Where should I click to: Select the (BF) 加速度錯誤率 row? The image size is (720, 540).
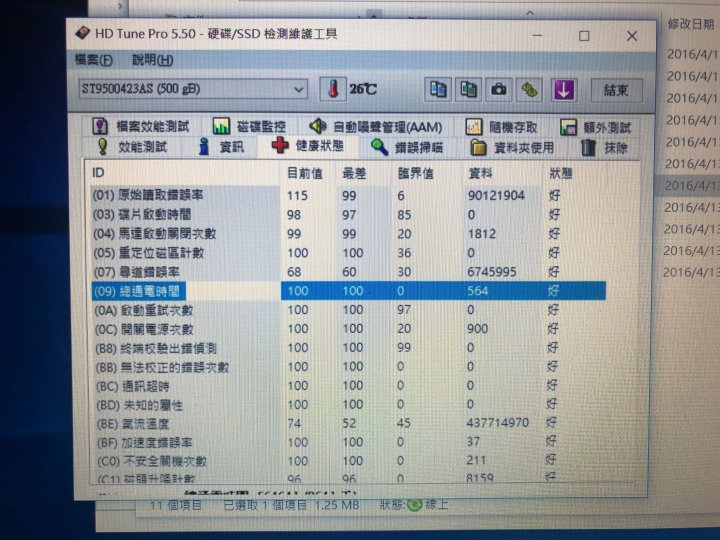point(348,442)
